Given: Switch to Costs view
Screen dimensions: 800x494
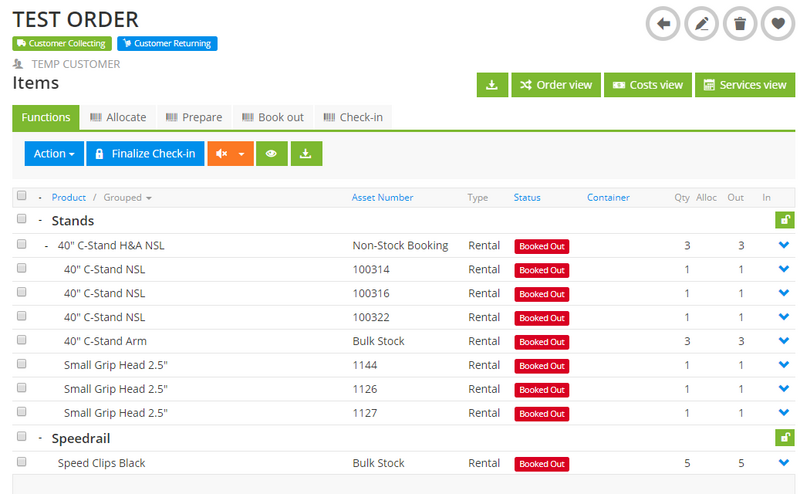Looking at the screenshot, I should [x=648, y=85].
